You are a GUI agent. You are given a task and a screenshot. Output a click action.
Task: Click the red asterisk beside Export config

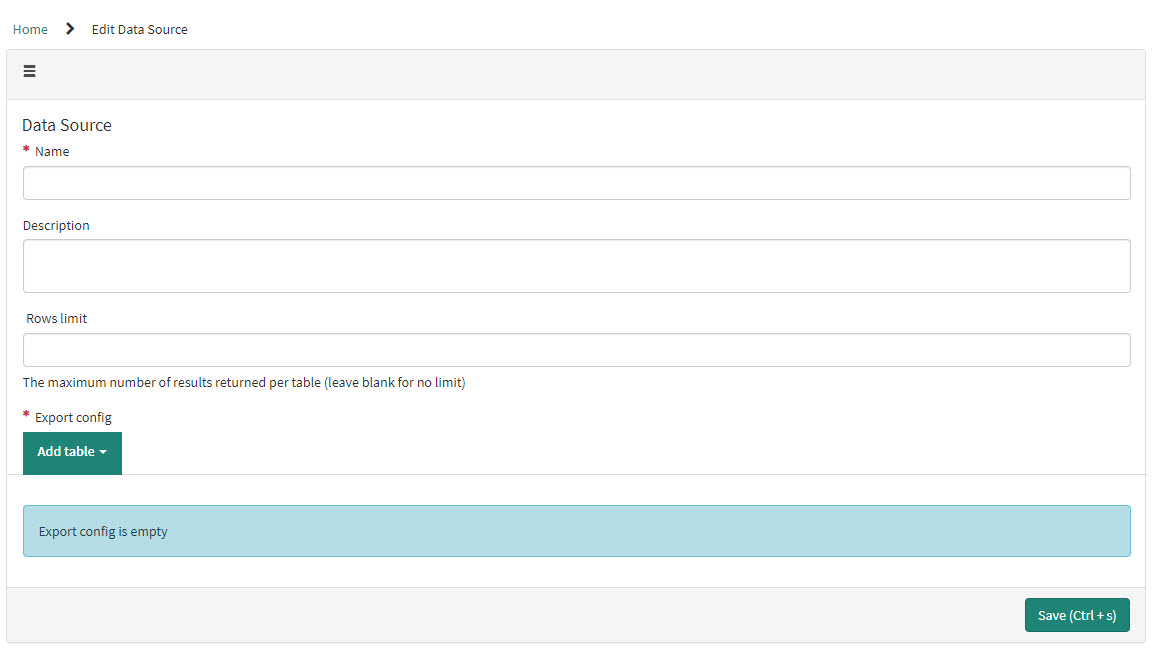tap(26, 415)
